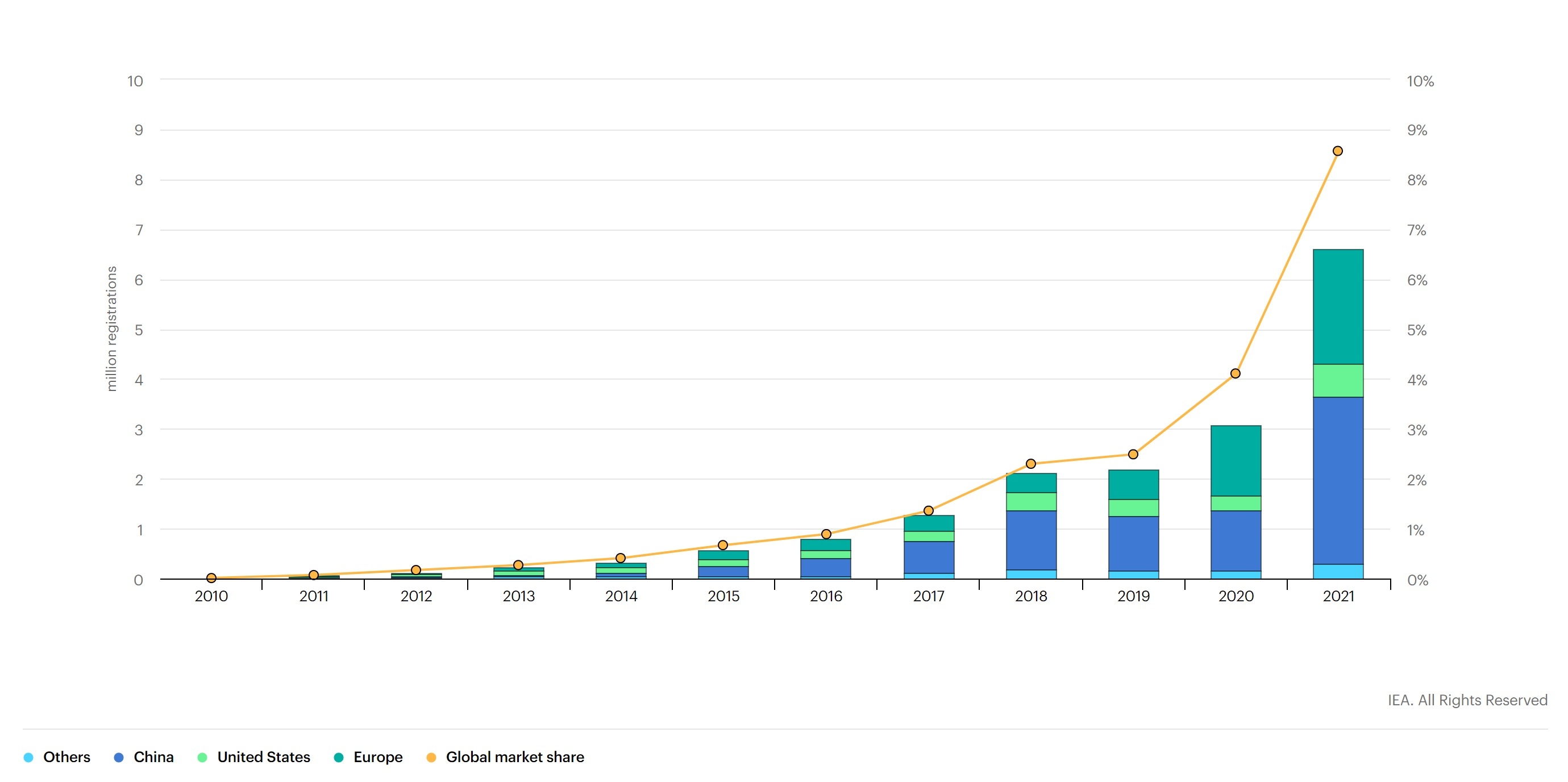Toggle the United States legend entry
Screen dimensions: 1568x782
(263, 756)
